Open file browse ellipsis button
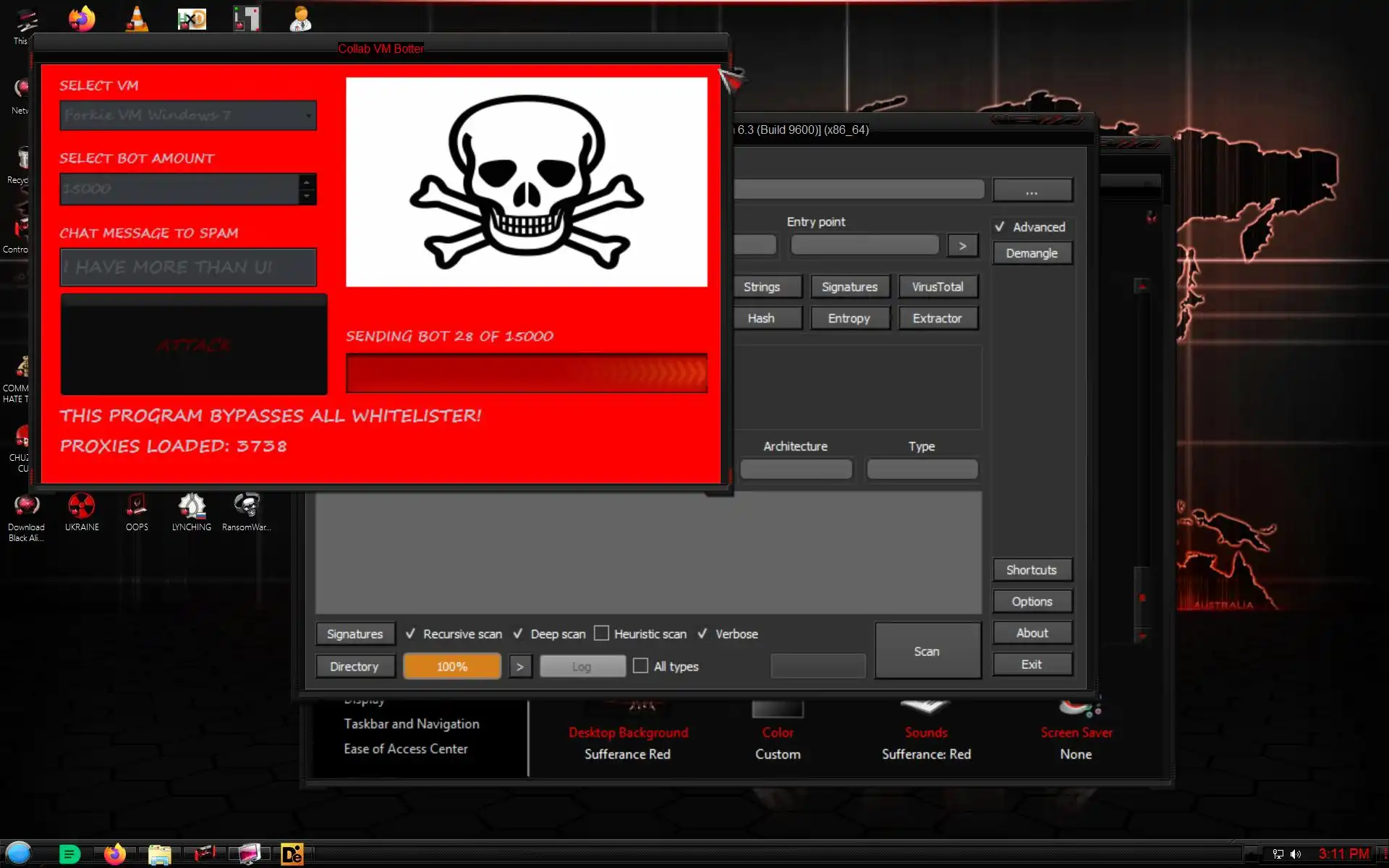Screen dimensions: 1389x868 [x=1032, y=191]
